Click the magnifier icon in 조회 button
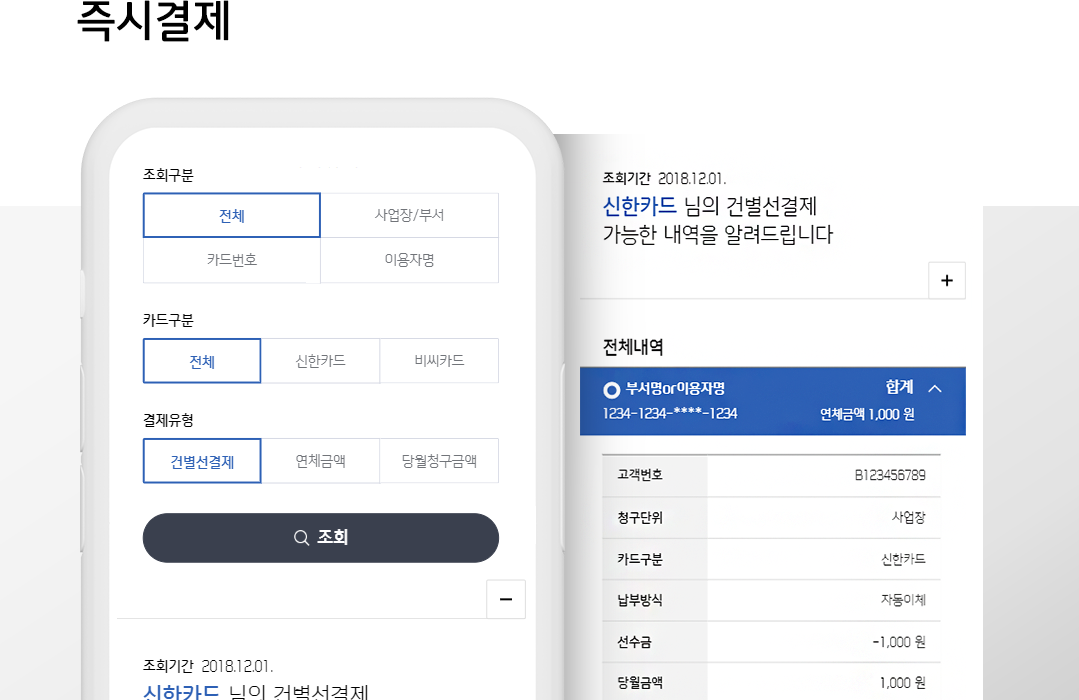 point(301,538)
